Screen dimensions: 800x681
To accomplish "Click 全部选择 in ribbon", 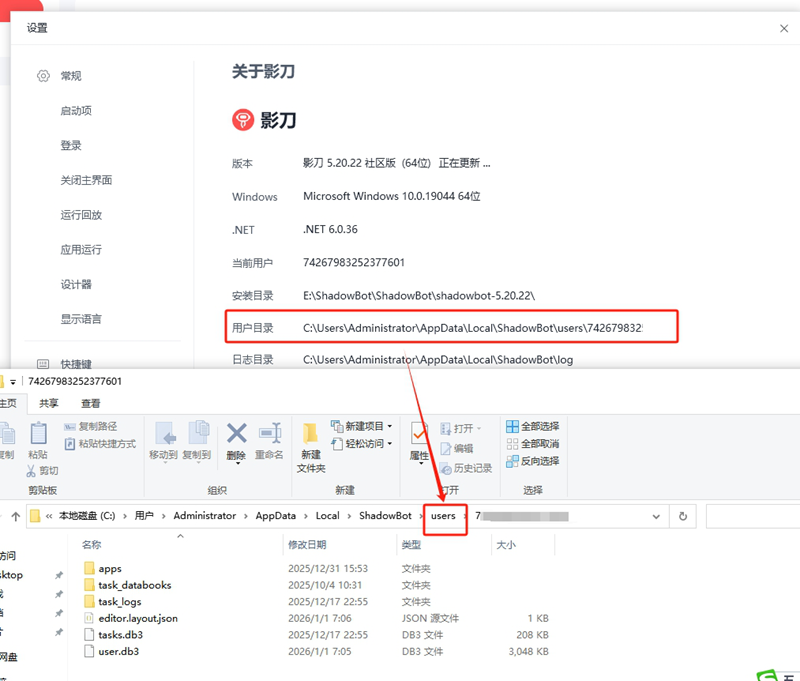I will point(533,426).
